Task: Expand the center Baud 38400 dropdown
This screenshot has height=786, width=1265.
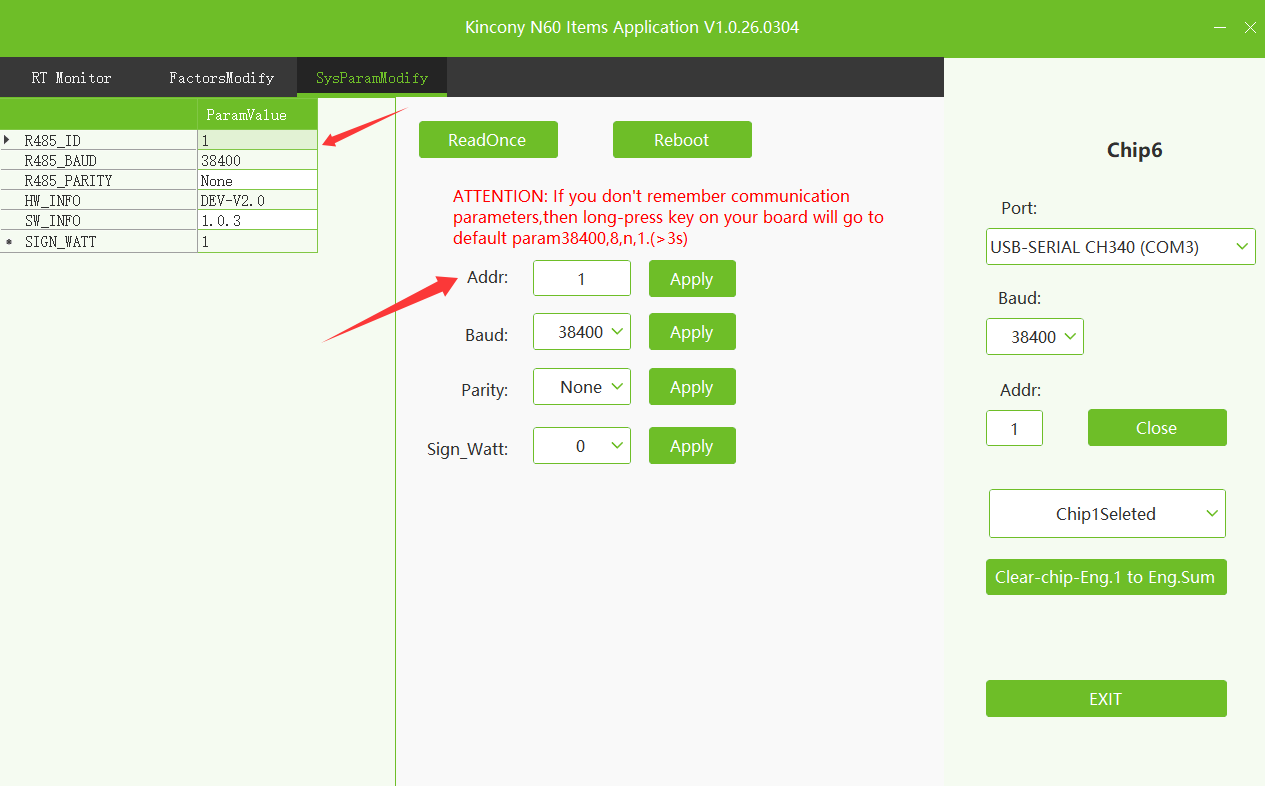Action: tap(582, 332)
